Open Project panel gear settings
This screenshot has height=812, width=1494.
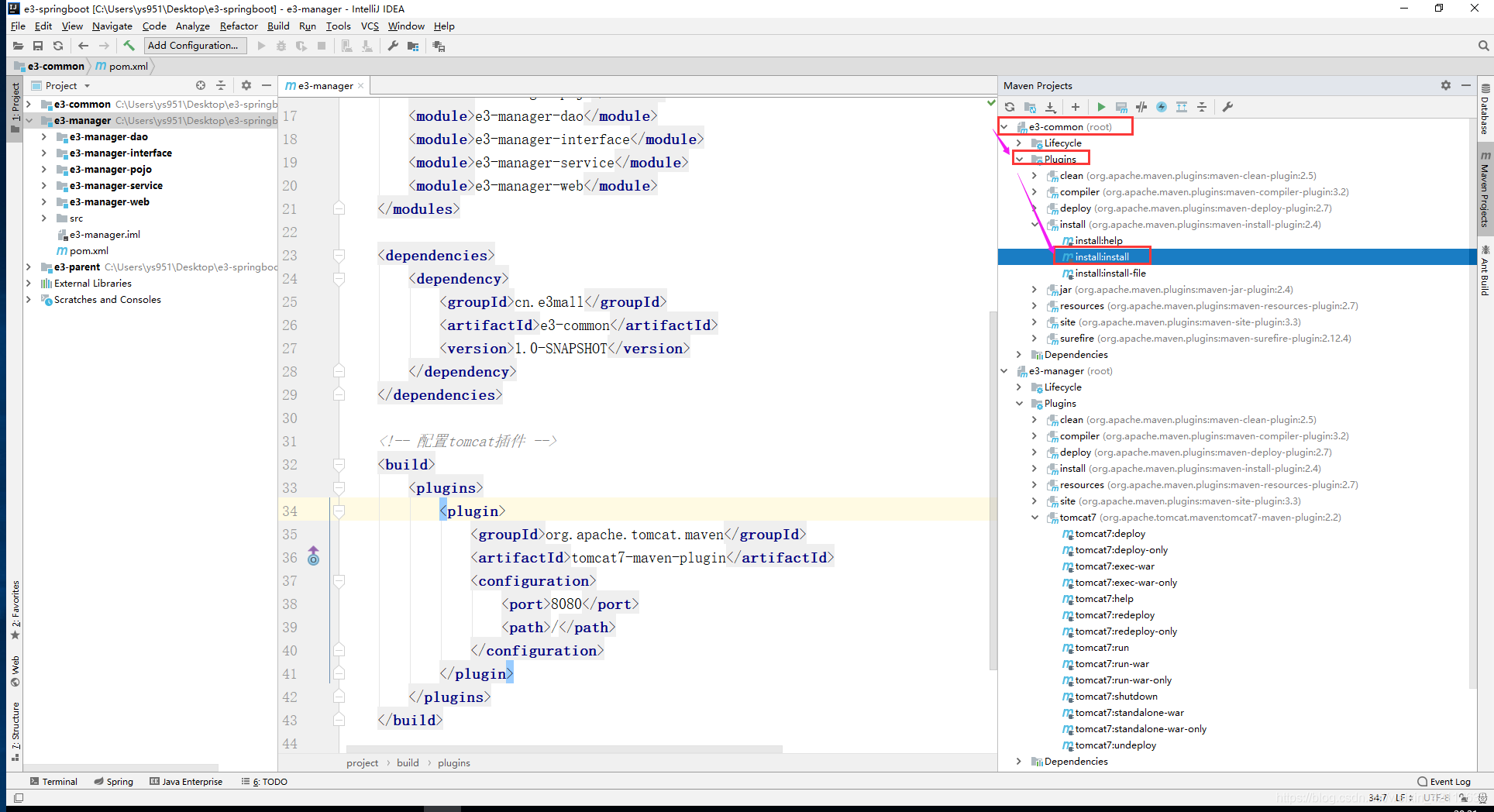[x=246, y=85]
